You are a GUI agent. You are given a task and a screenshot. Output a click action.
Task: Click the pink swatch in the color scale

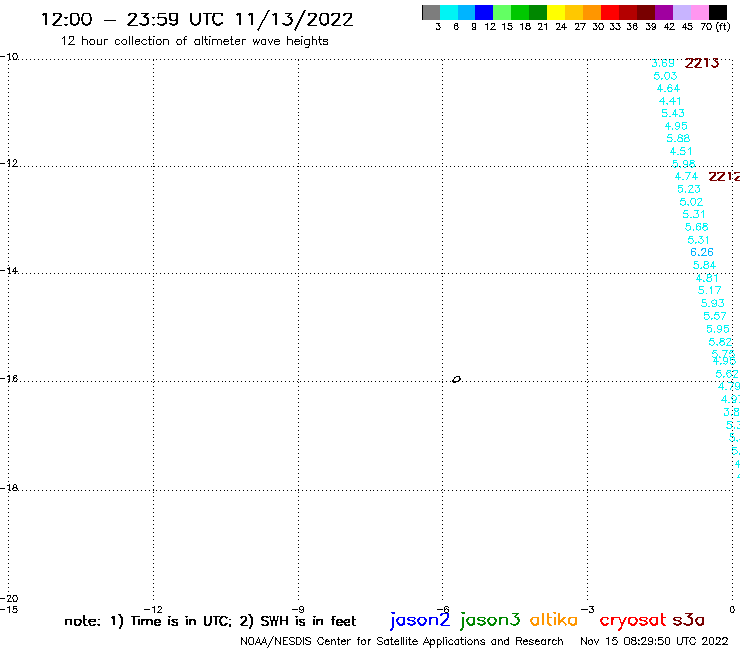tap(700, 12)
